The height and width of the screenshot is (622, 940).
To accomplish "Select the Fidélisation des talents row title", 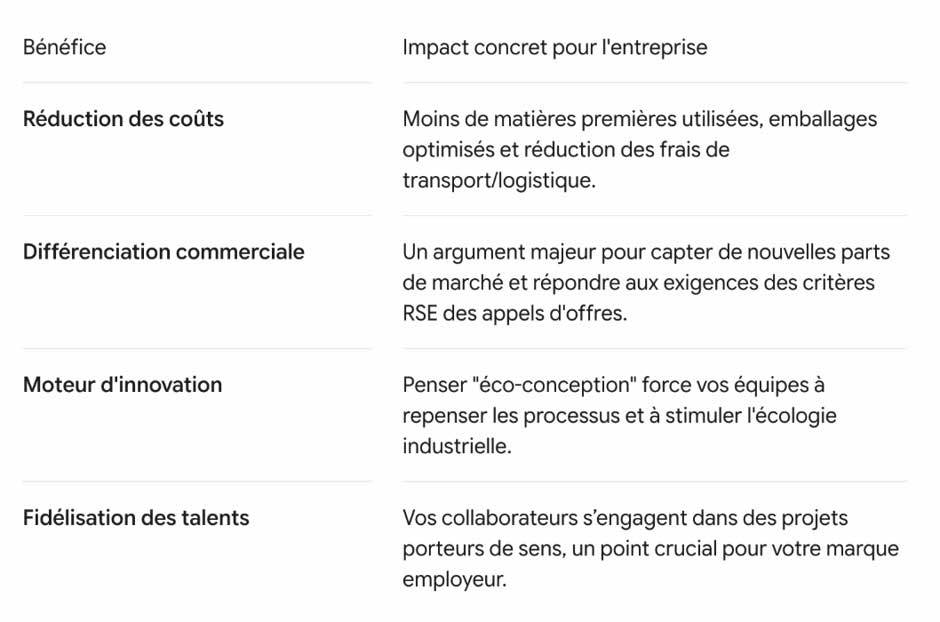I will (135, 518).
